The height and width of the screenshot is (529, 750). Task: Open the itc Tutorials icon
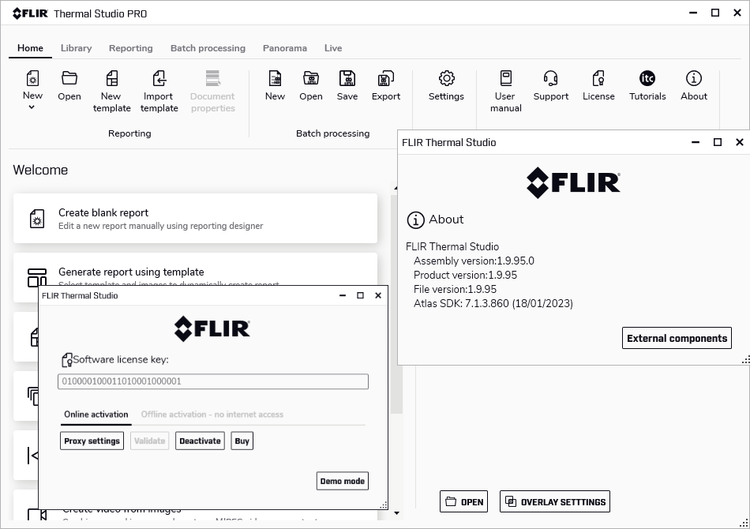(647, 78)
